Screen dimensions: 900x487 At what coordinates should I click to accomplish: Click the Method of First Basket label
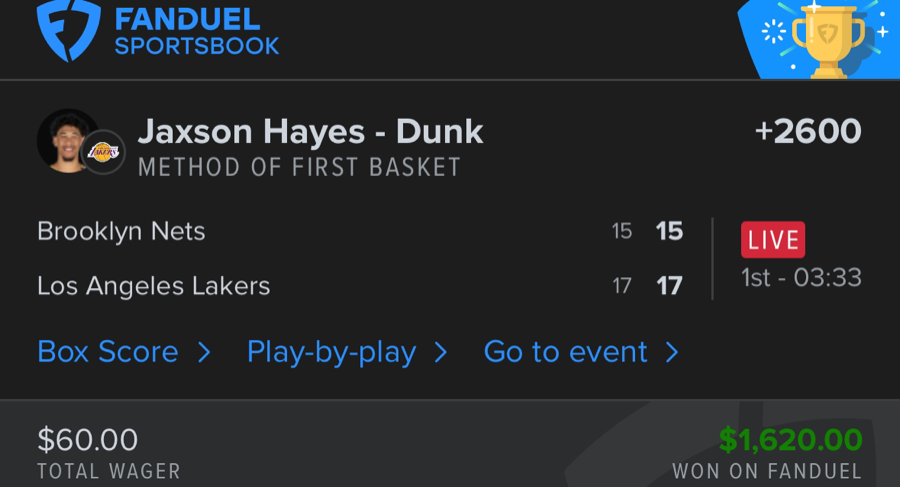point(299,167)
